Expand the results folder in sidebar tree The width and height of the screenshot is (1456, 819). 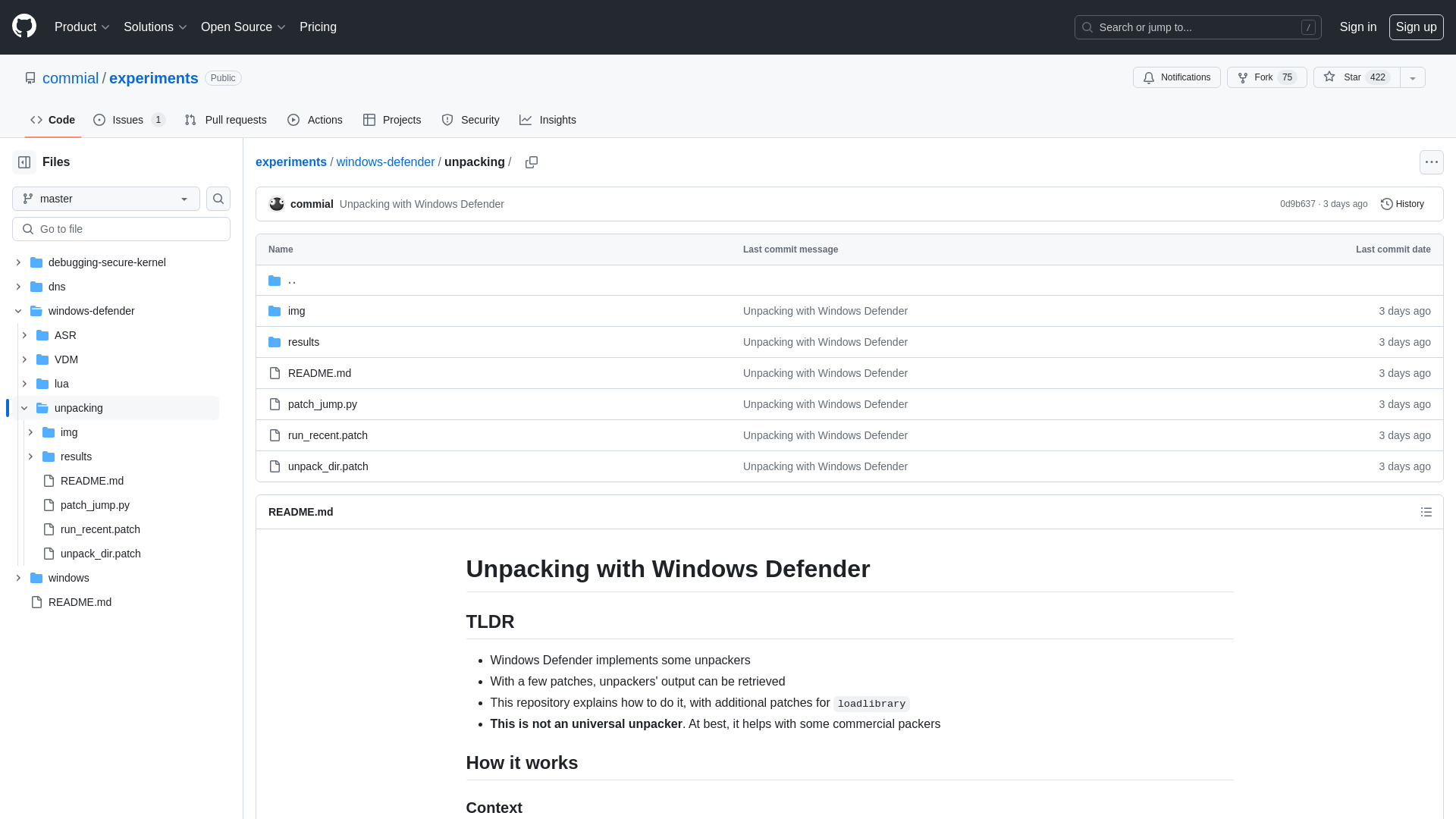(x=30, y=457)
